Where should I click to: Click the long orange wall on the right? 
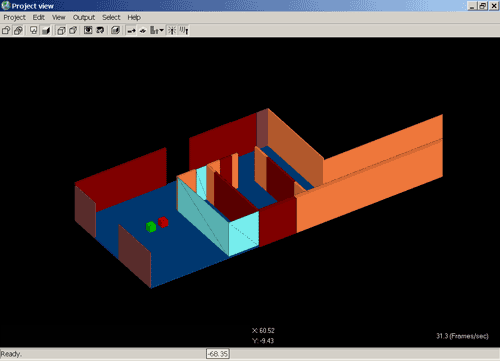370,187
